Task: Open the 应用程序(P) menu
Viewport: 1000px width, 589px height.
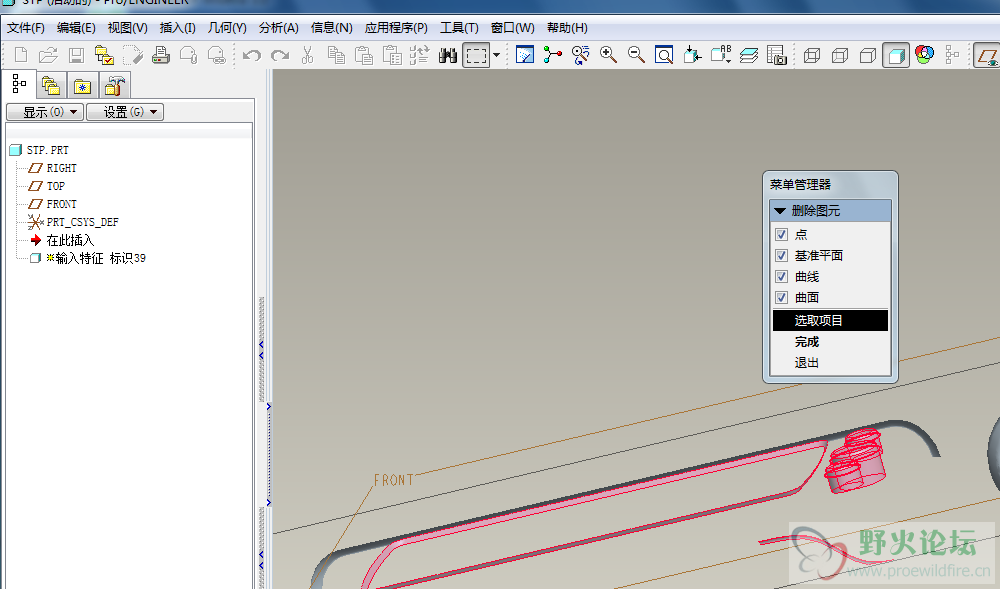Action: coord(396,28)
